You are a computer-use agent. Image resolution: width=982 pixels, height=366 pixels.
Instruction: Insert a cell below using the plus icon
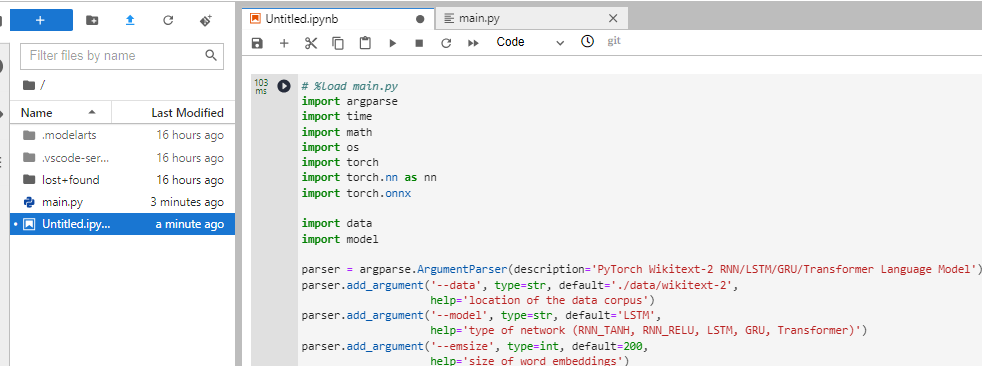[x=284, y=43]
